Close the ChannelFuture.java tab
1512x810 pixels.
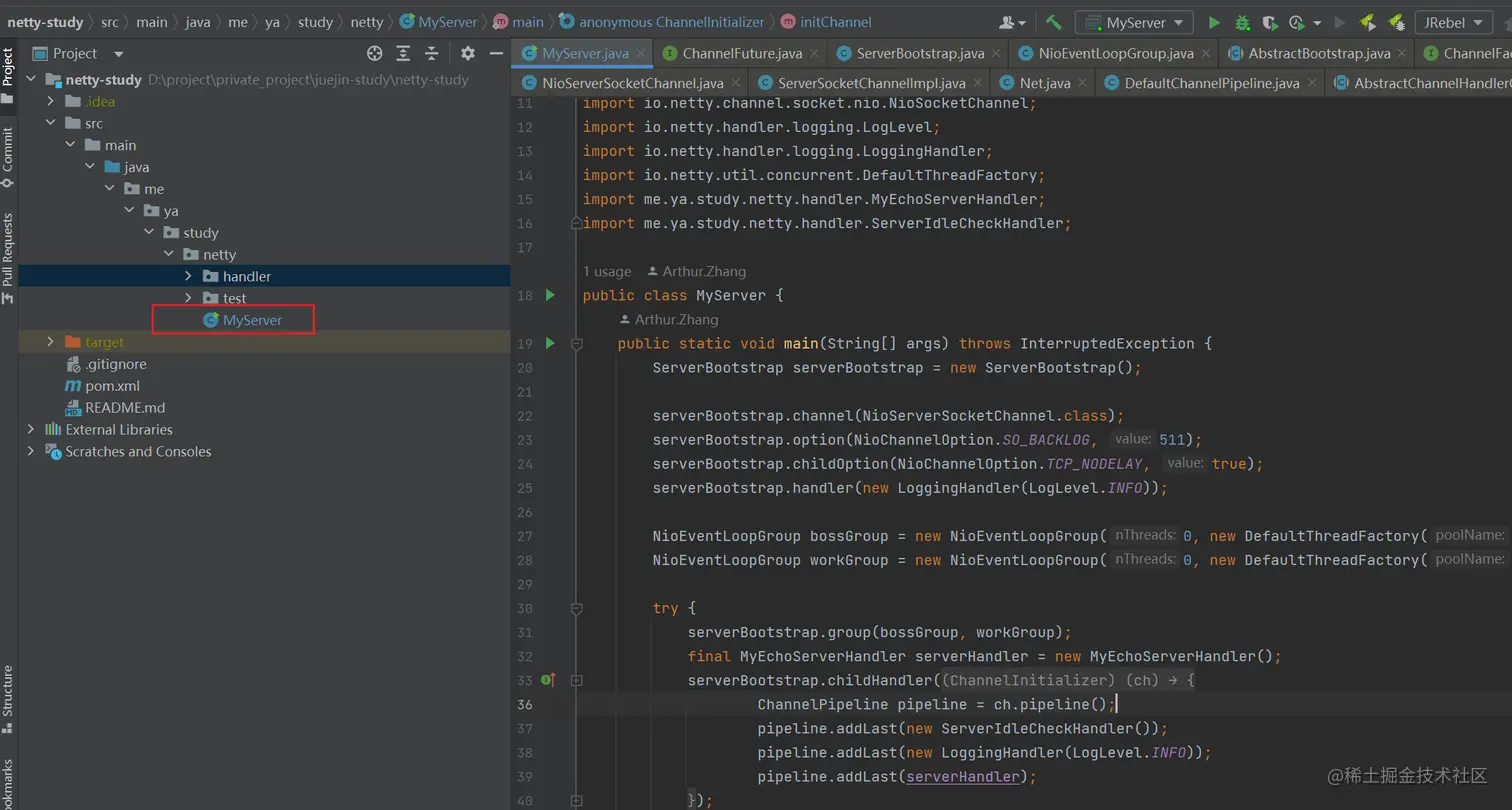(815, 53)
